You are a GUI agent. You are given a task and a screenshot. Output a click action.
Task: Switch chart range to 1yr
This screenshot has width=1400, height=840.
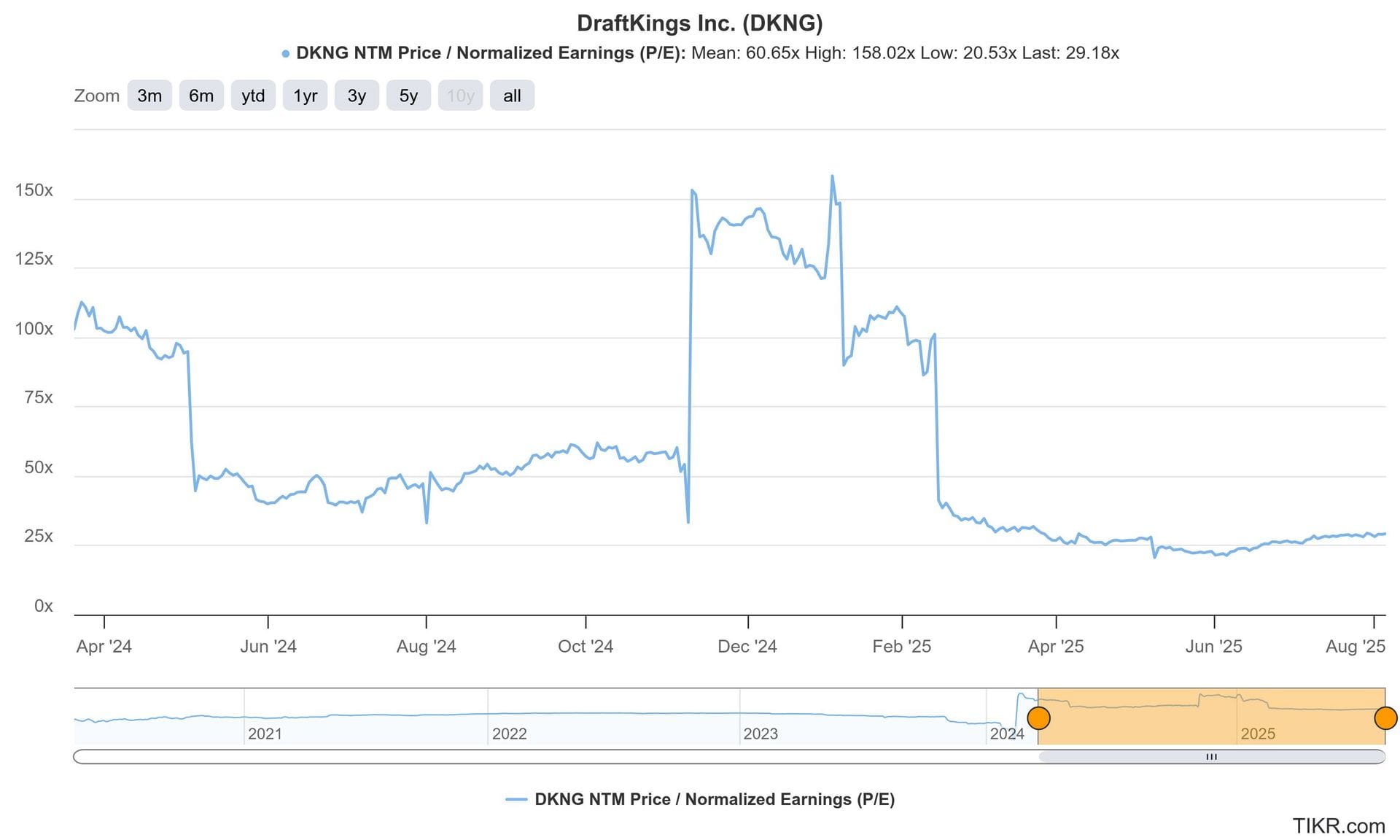pyautogui.click(x=305, y=96)
